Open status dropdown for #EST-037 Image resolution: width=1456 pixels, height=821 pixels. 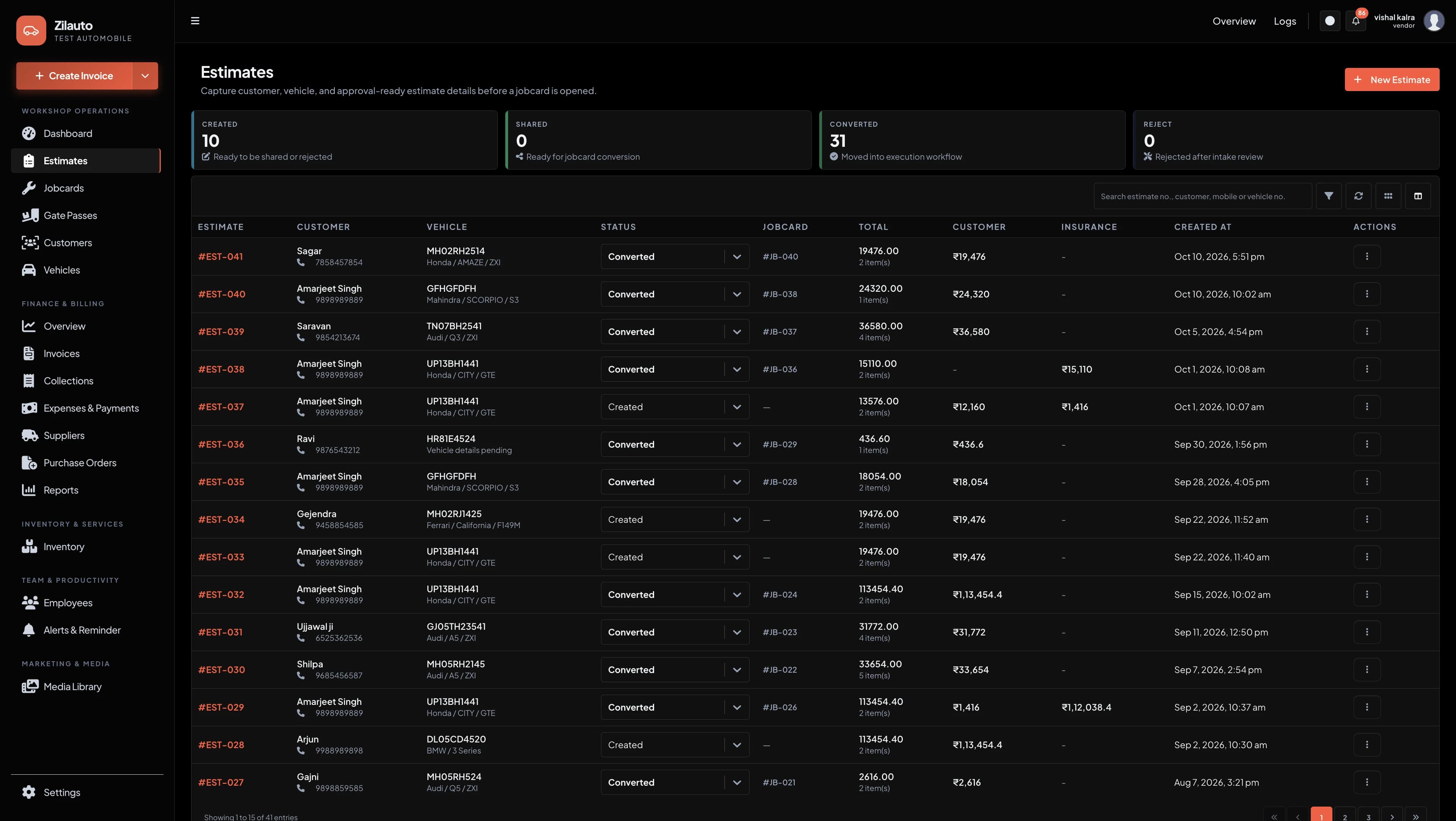point(675,407)
